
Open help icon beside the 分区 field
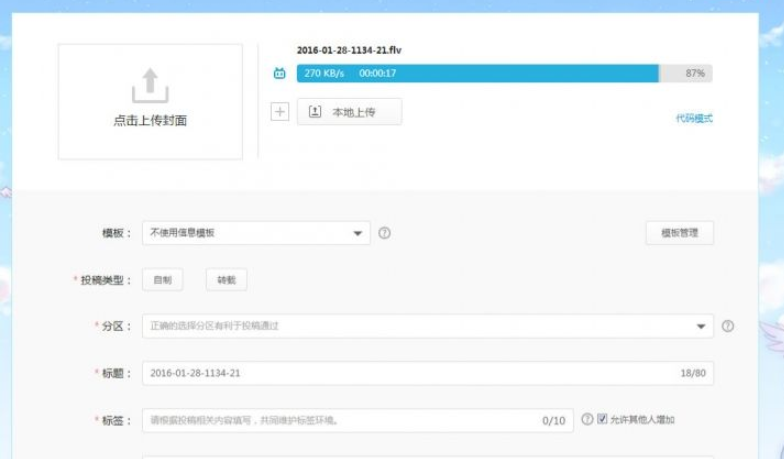coord(728,326)
